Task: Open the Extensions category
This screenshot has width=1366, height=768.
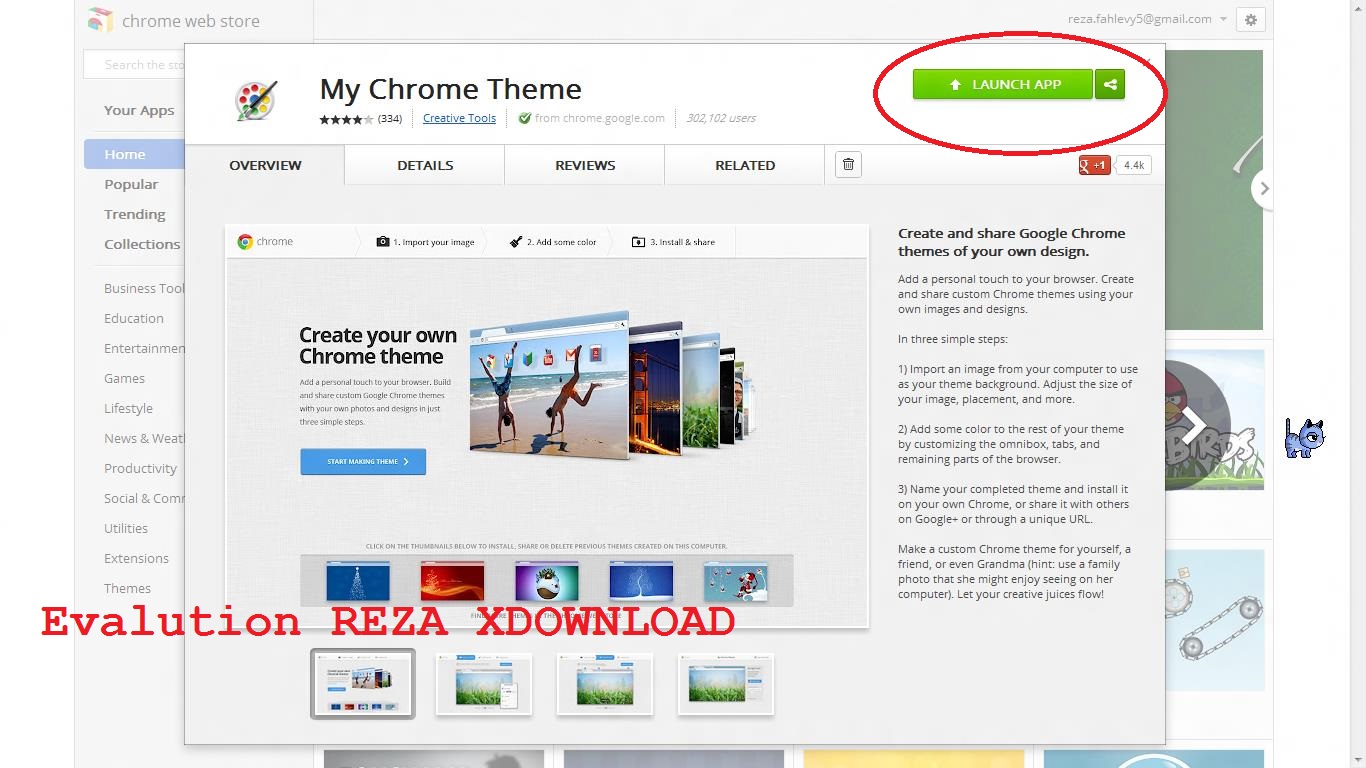Action: (x=136, y=558)
